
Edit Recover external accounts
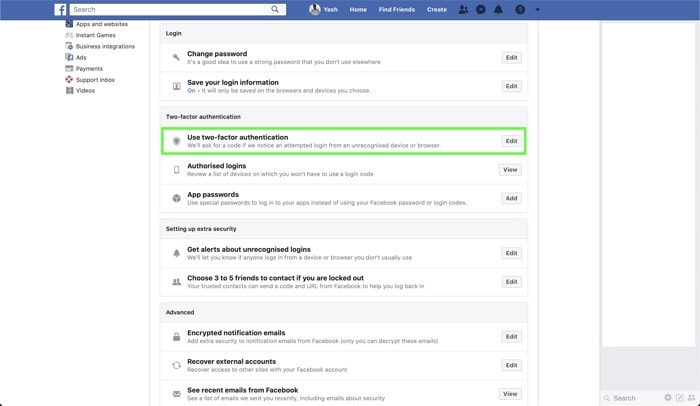coord(512,365)
